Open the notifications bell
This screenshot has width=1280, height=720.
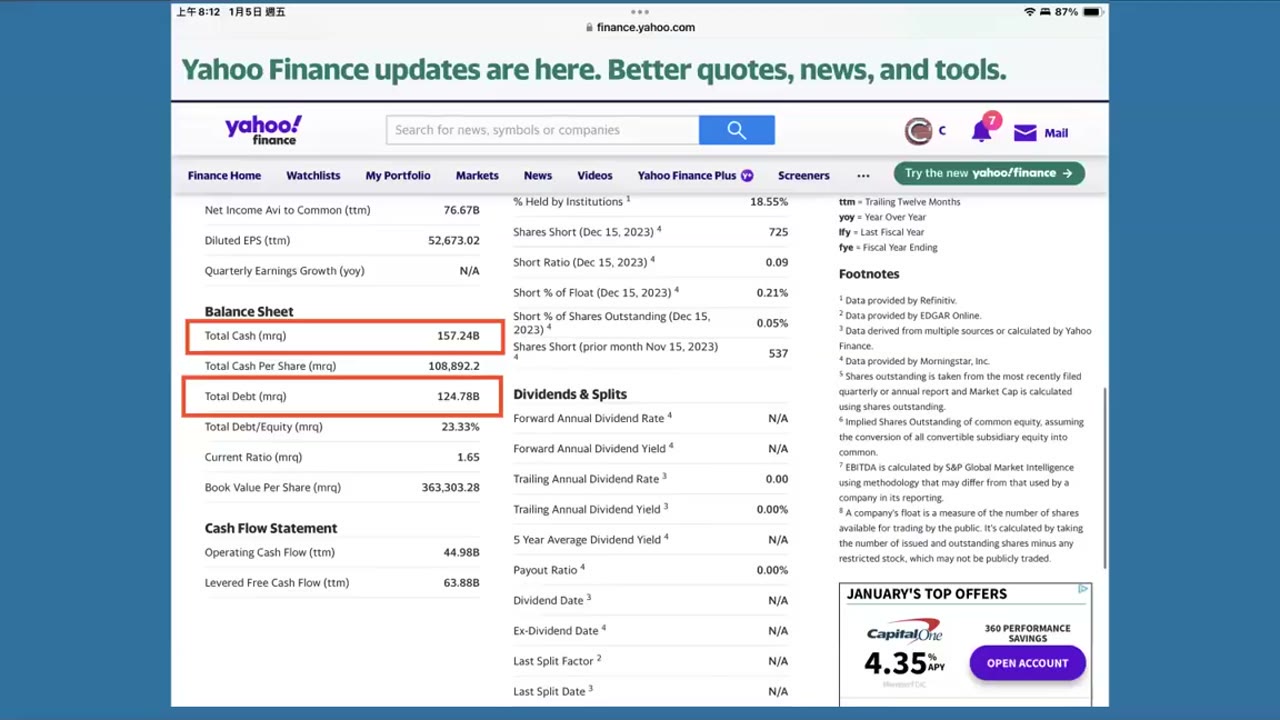coord(981,130)
